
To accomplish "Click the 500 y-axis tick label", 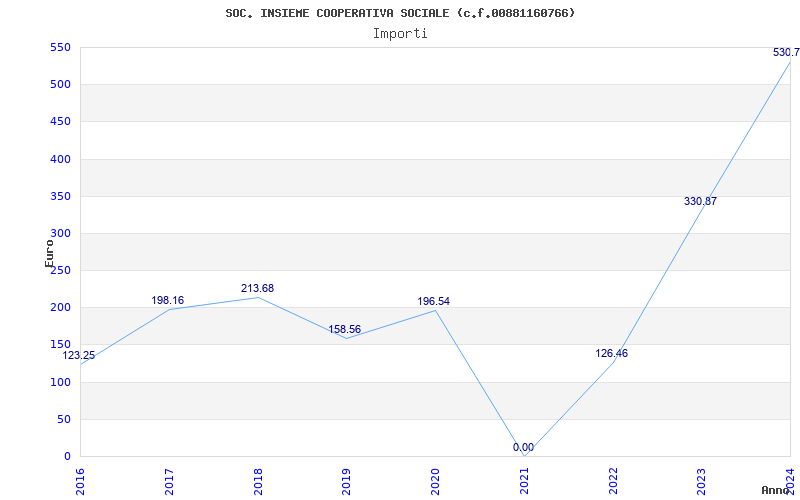I will pos(60,85).
